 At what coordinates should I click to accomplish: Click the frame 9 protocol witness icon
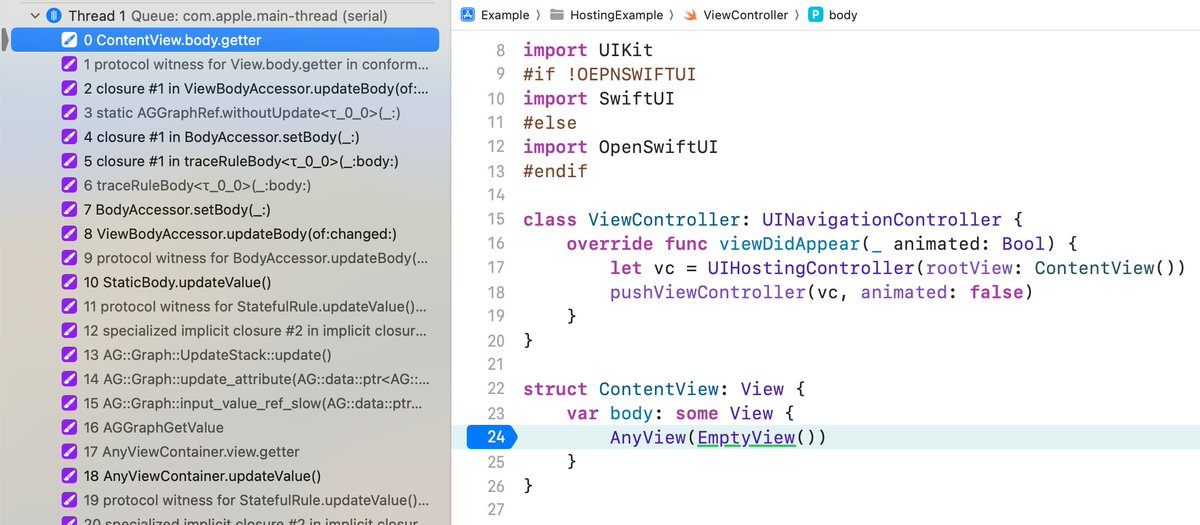(70, 258)
